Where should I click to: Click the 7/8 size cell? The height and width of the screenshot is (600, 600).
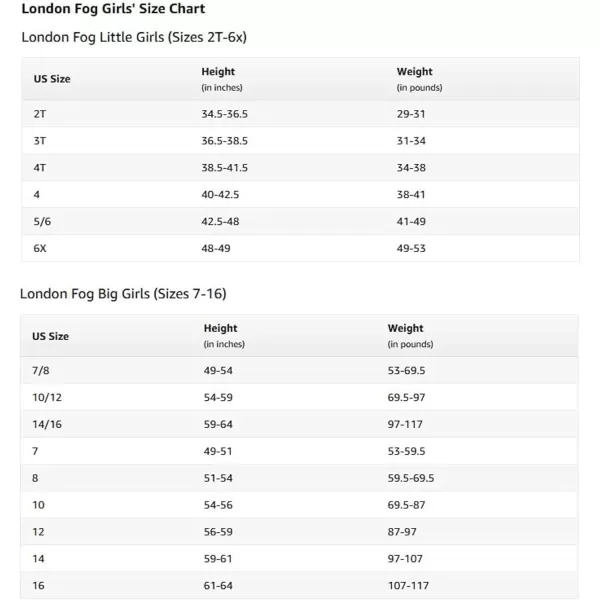tap(41, 370)
